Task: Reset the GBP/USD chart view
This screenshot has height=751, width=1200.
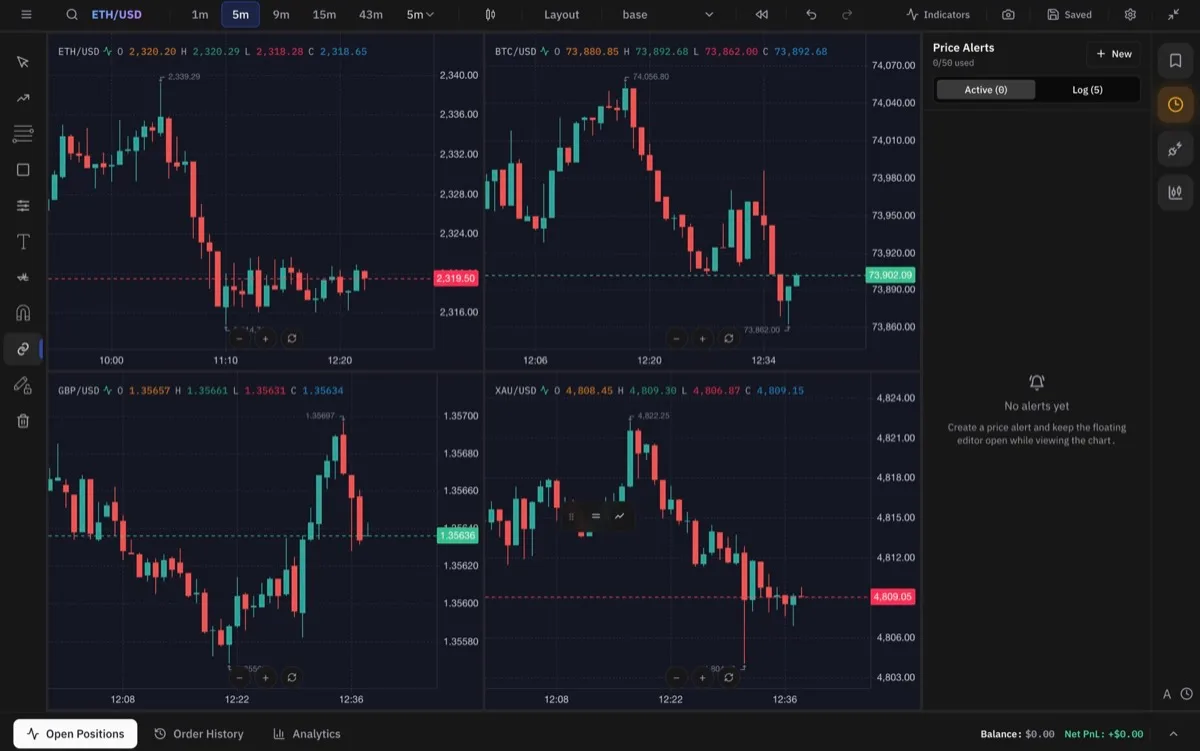Action: (292, 677)
